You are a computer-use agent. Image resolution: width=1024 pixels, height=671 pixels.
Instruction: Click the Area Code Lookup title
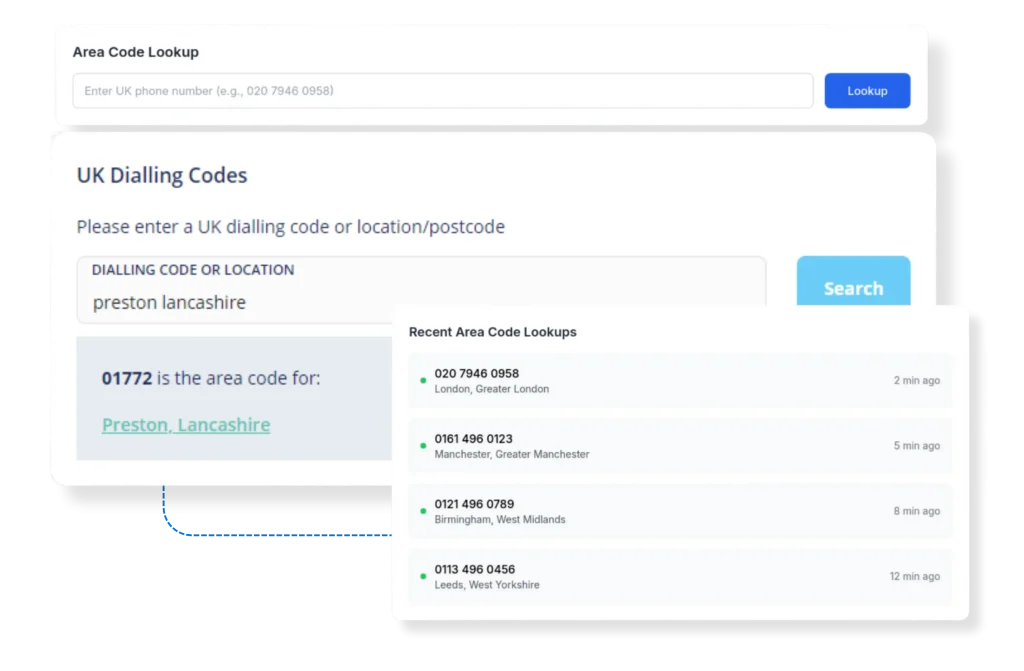pyautogui.click(x=135, y=52)
